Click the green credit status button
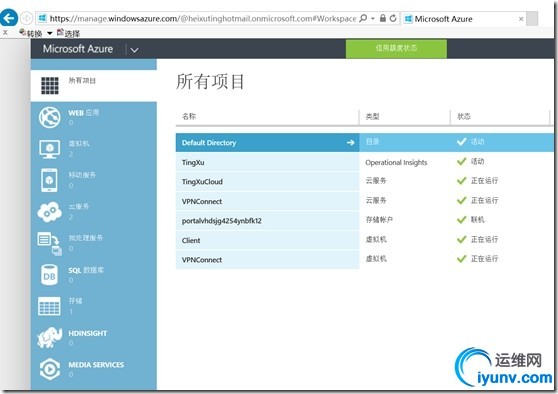 (x=396, y=48)
